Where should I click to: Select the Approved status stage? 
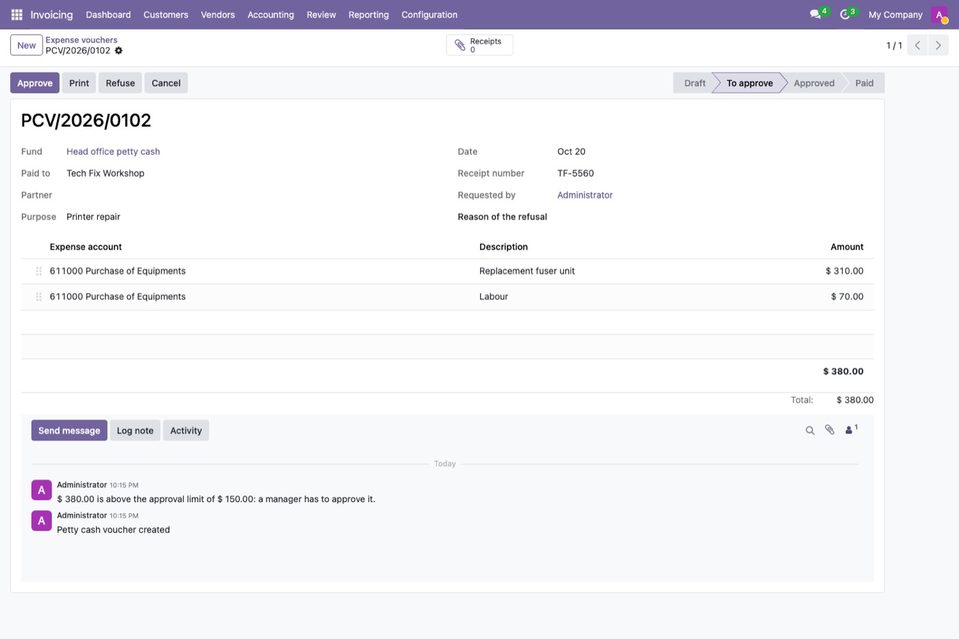[x=814, y=83]
